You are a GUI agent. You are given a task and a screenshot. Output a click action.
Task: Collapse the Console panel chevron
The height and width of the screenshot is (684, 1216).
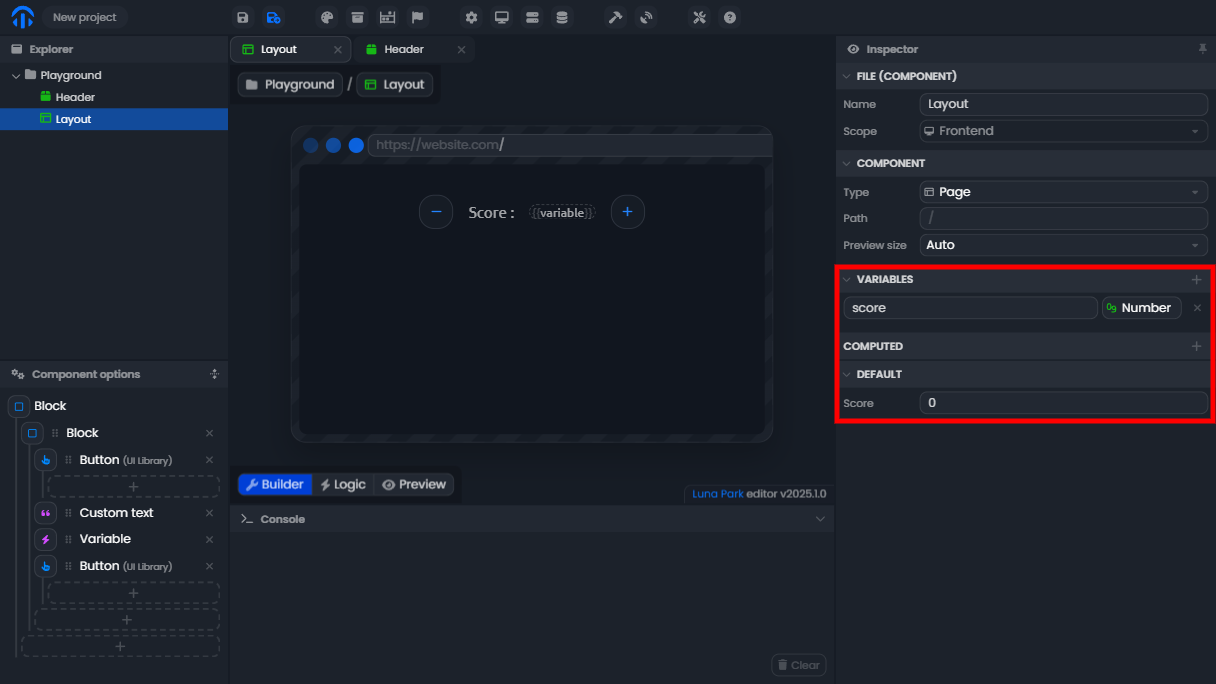[820, 519]
